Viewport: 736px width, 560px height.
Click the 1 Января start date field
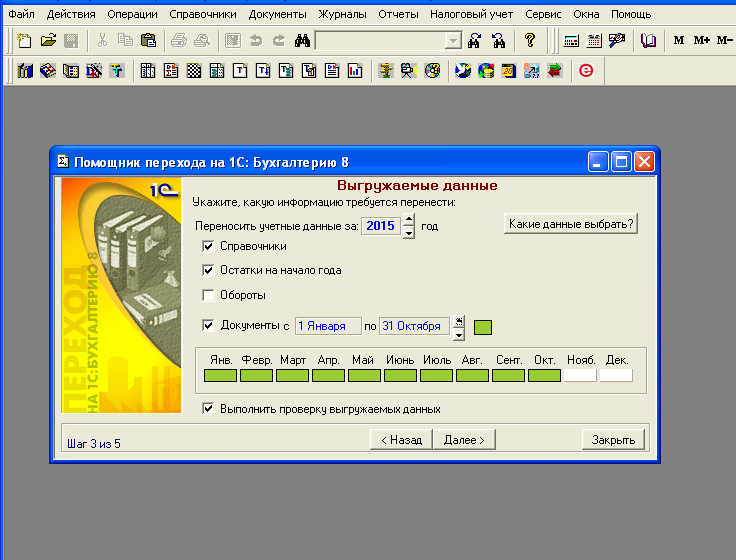(x=328, y=326)
